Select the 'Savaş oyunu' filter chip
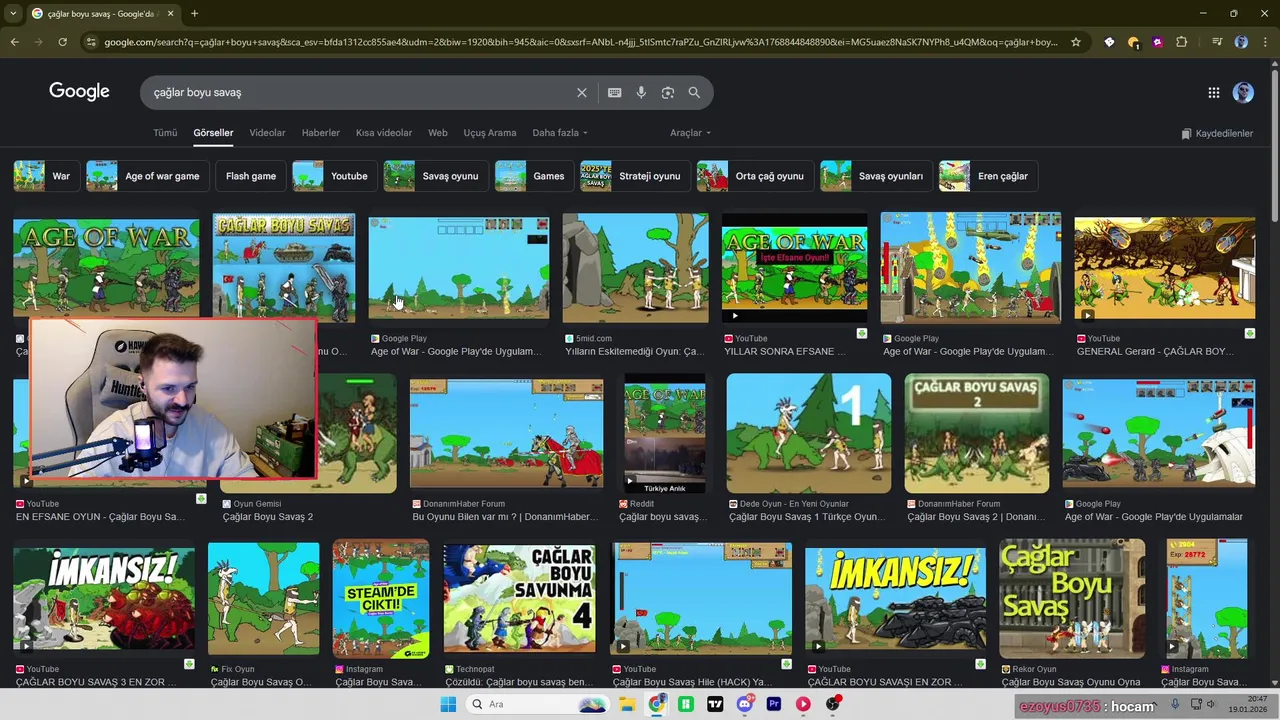The height and width of the screenshot is (720, 1280). (436, 176)
